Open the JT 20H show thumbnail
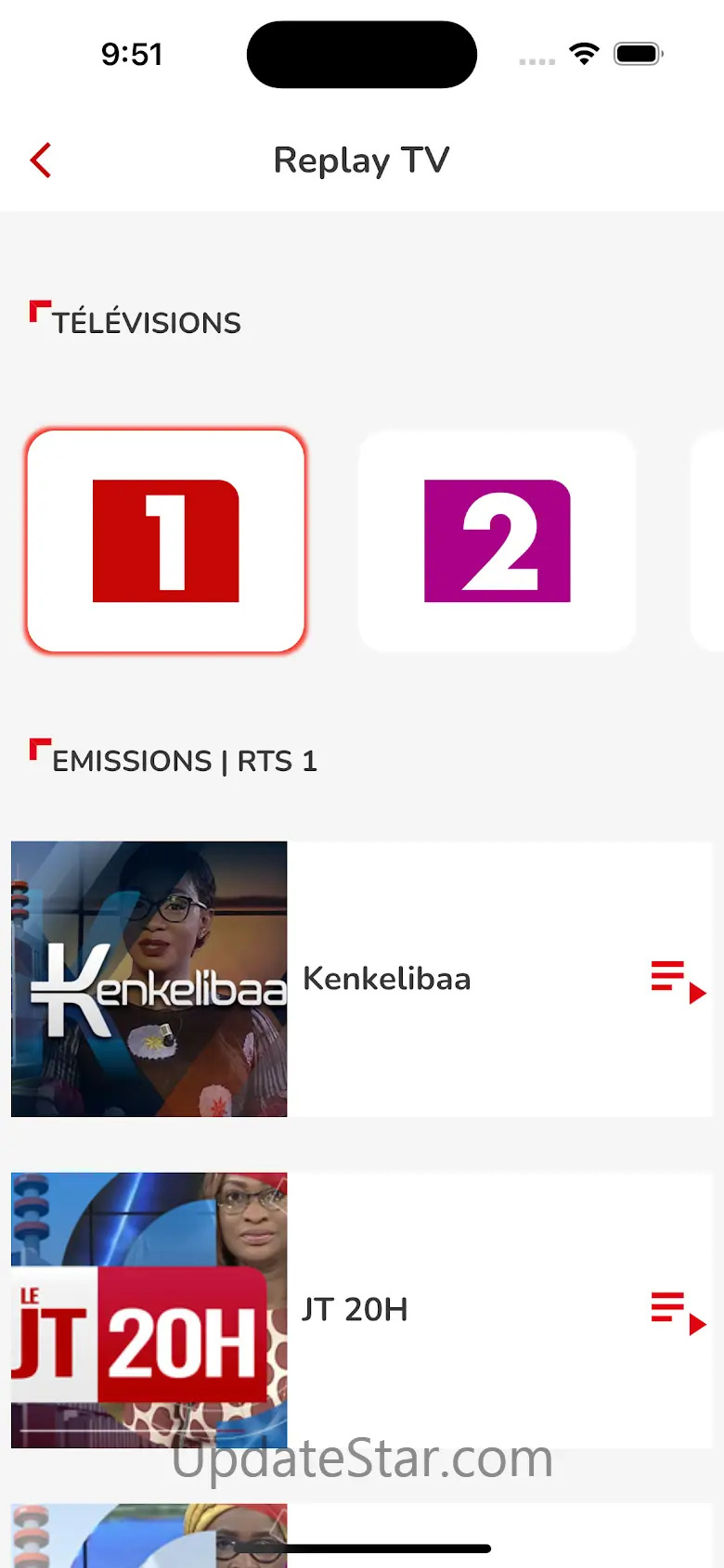The width and height of the screenshot is (724, 1568). (x=149, y=1310)
